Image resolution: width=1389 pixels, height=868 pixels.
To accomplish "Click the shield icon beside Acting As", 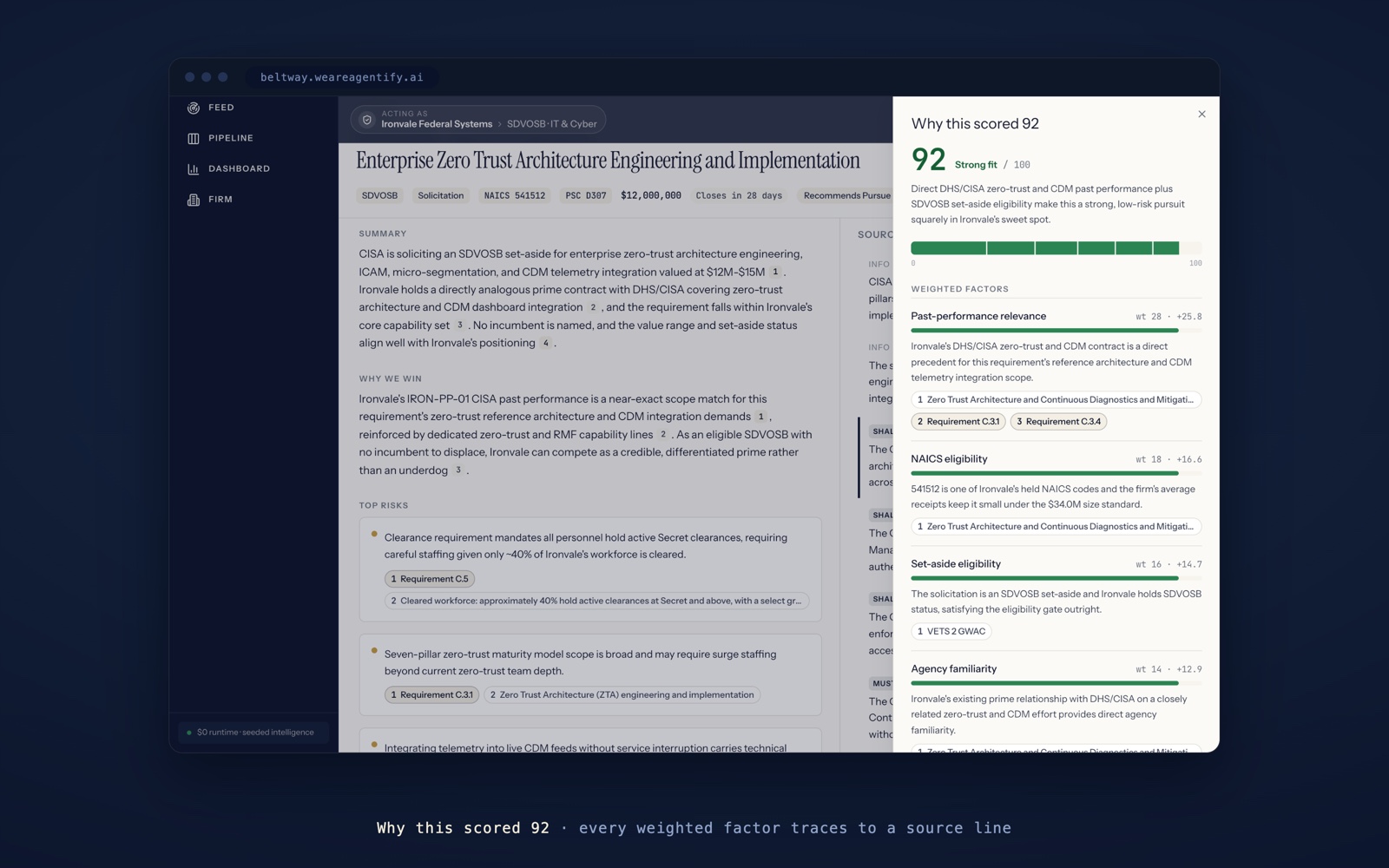I will point(367,120).
